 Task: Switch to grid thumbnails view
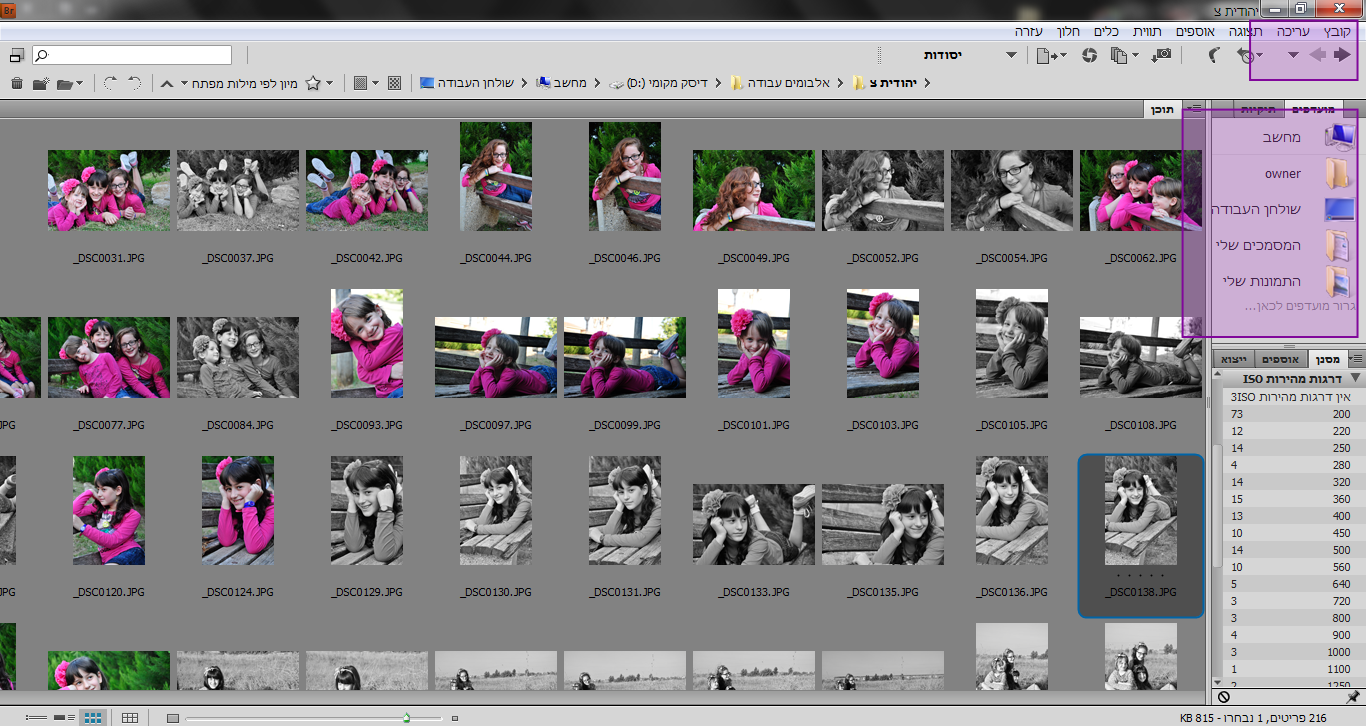93,718
